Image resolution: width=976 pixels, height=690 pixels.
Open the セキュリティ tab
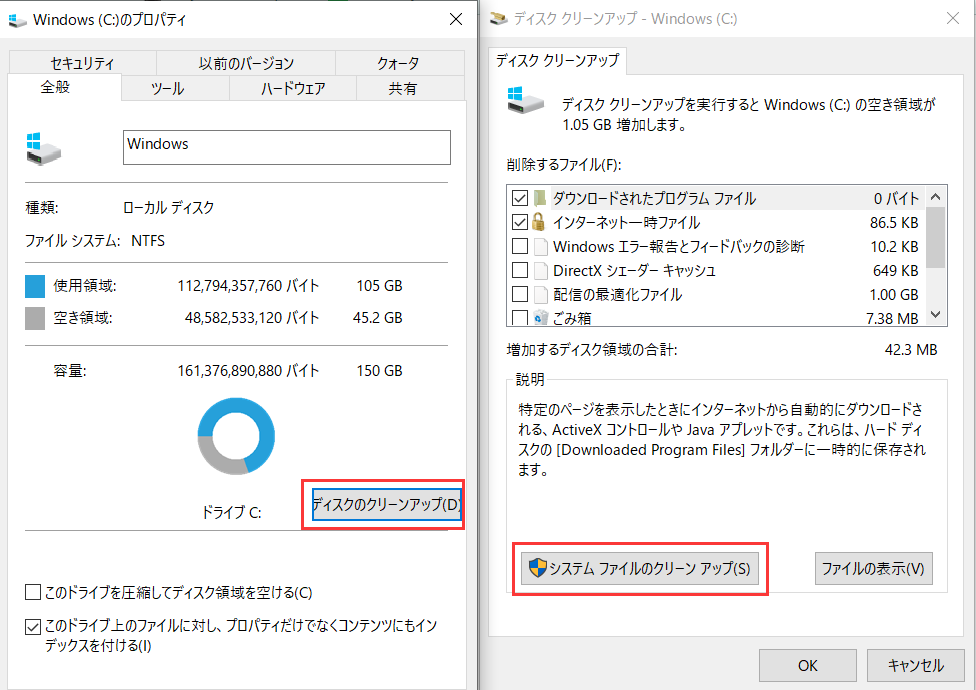point(82,63)
